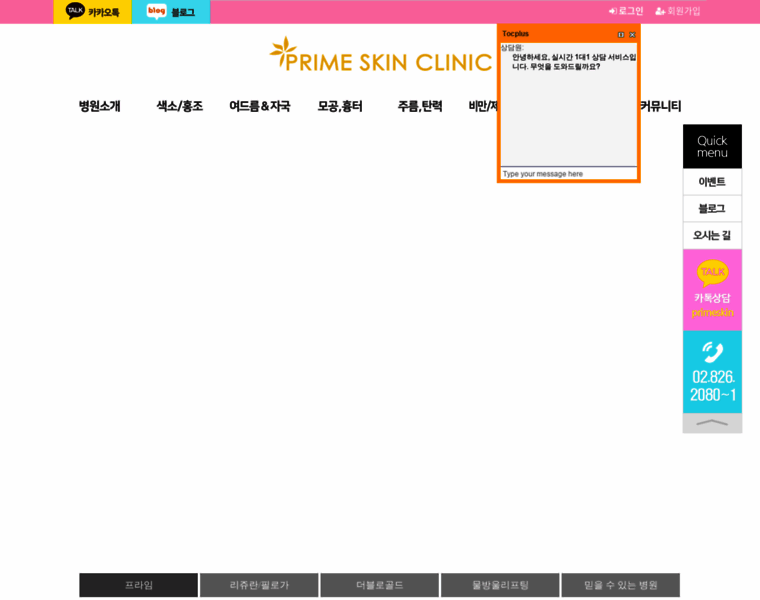This screenshot has width=760, height=600.
Task: Select the 물방울리프팅 bottom tab
Action: [500, 585]
